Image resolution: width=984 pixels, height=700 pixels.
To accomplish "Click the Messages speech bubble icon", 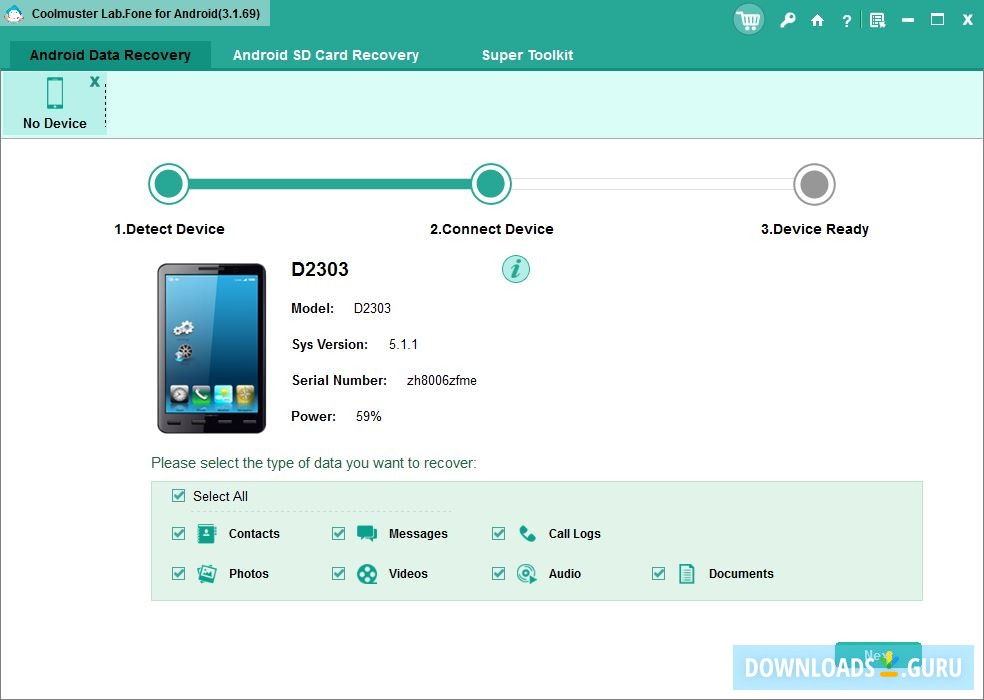I will pos(366,534).
